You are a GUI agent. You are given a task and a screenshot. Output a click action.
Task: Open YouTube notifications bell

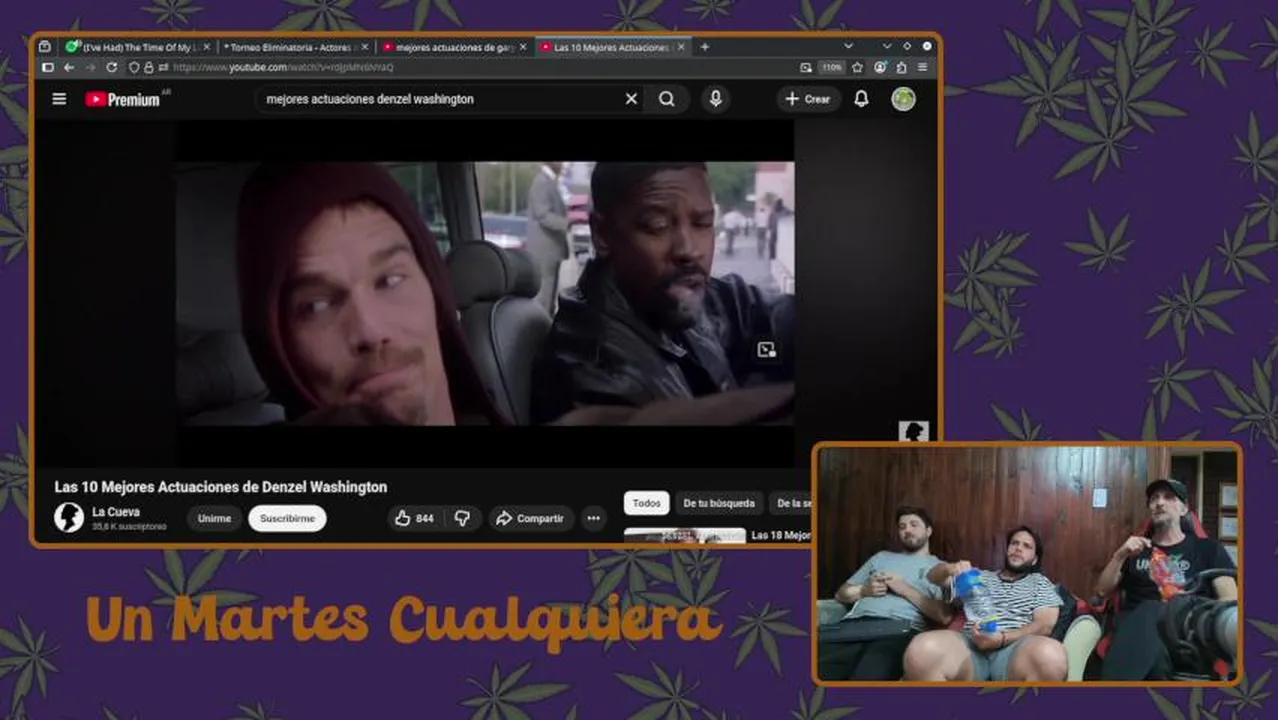point(861,99)
